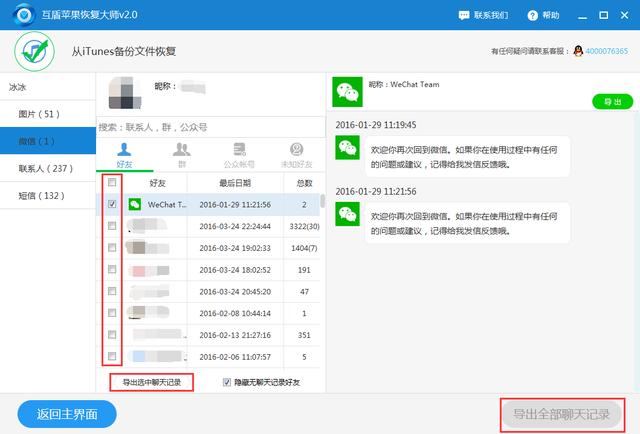
Task: Click the 最后日期 column header
Action: tap(235, 183)
